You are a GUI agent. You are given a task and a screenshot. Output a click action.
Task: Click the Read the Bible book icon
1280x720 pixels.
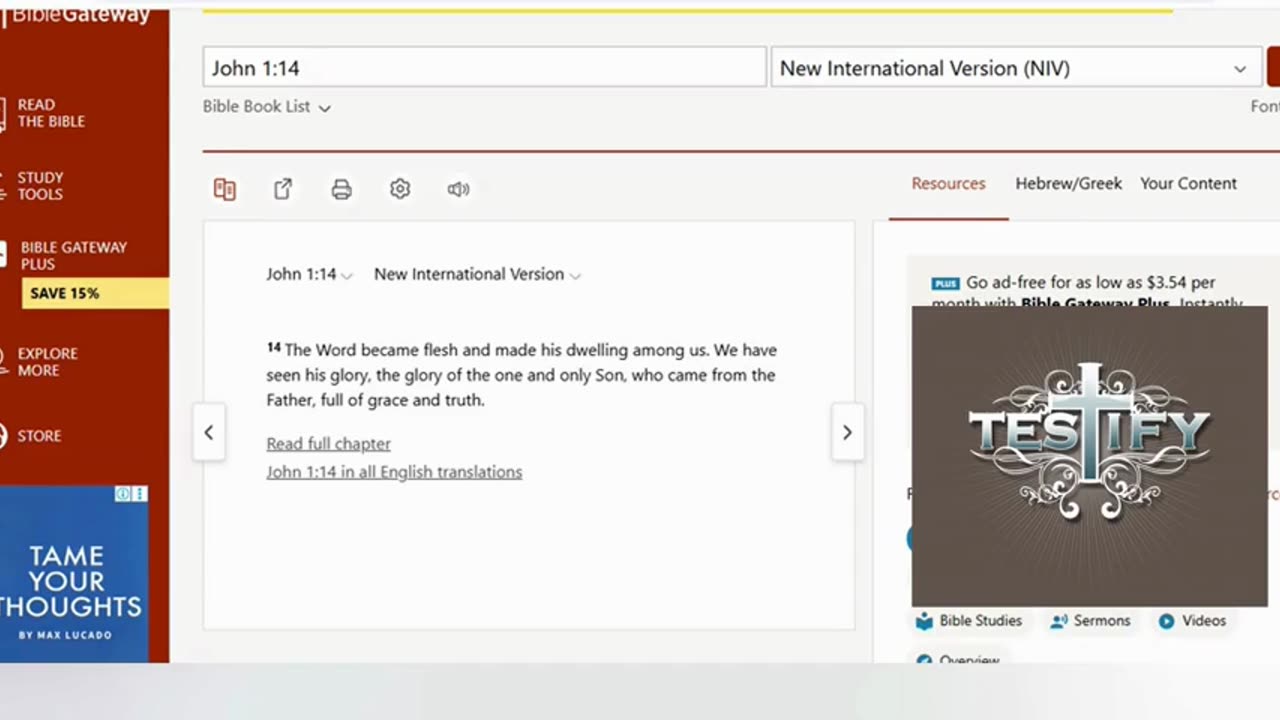click(x=3, y=113)
